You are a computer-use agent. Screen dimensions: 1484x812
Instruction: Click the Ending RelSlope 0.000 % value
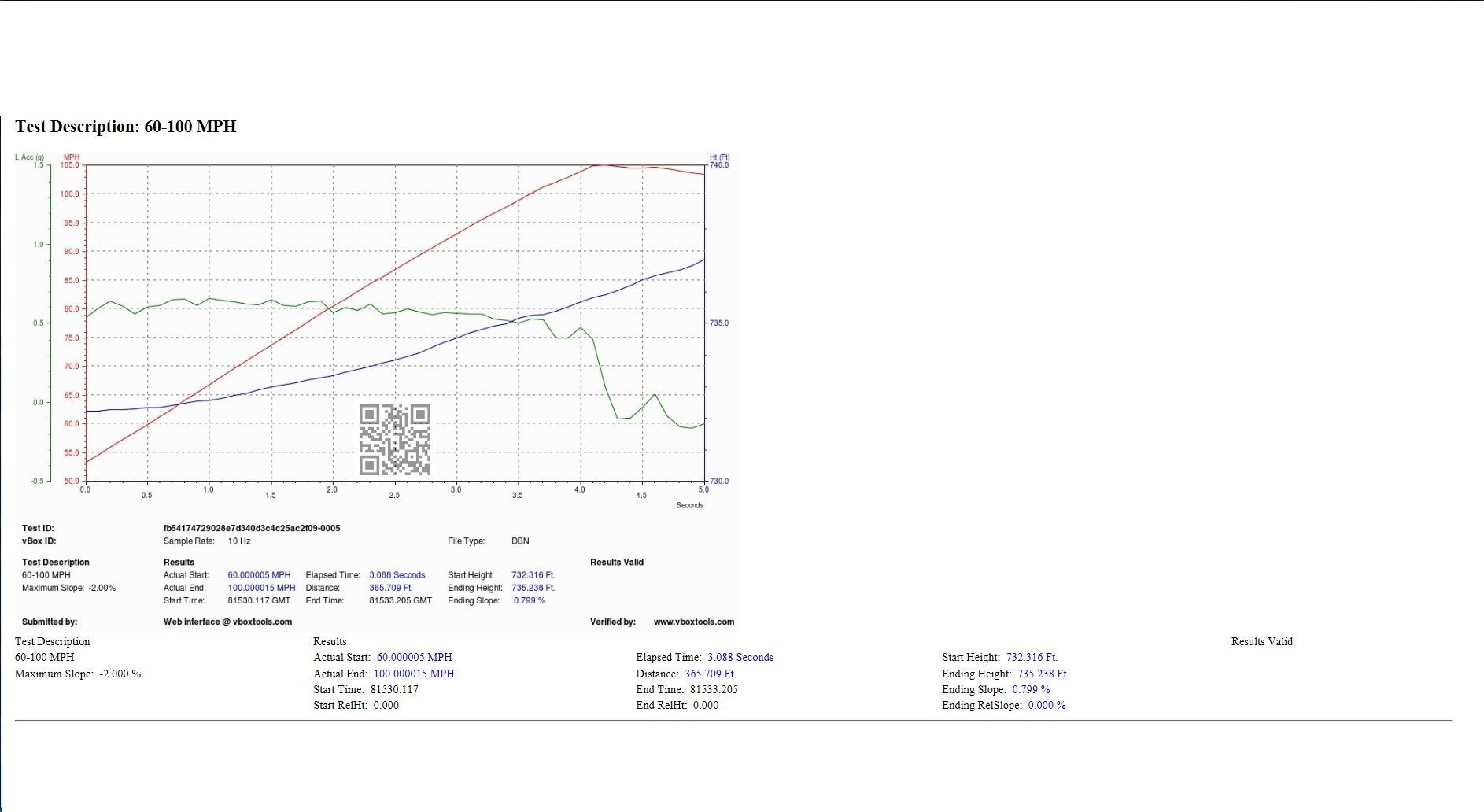tap(1047, 705)
